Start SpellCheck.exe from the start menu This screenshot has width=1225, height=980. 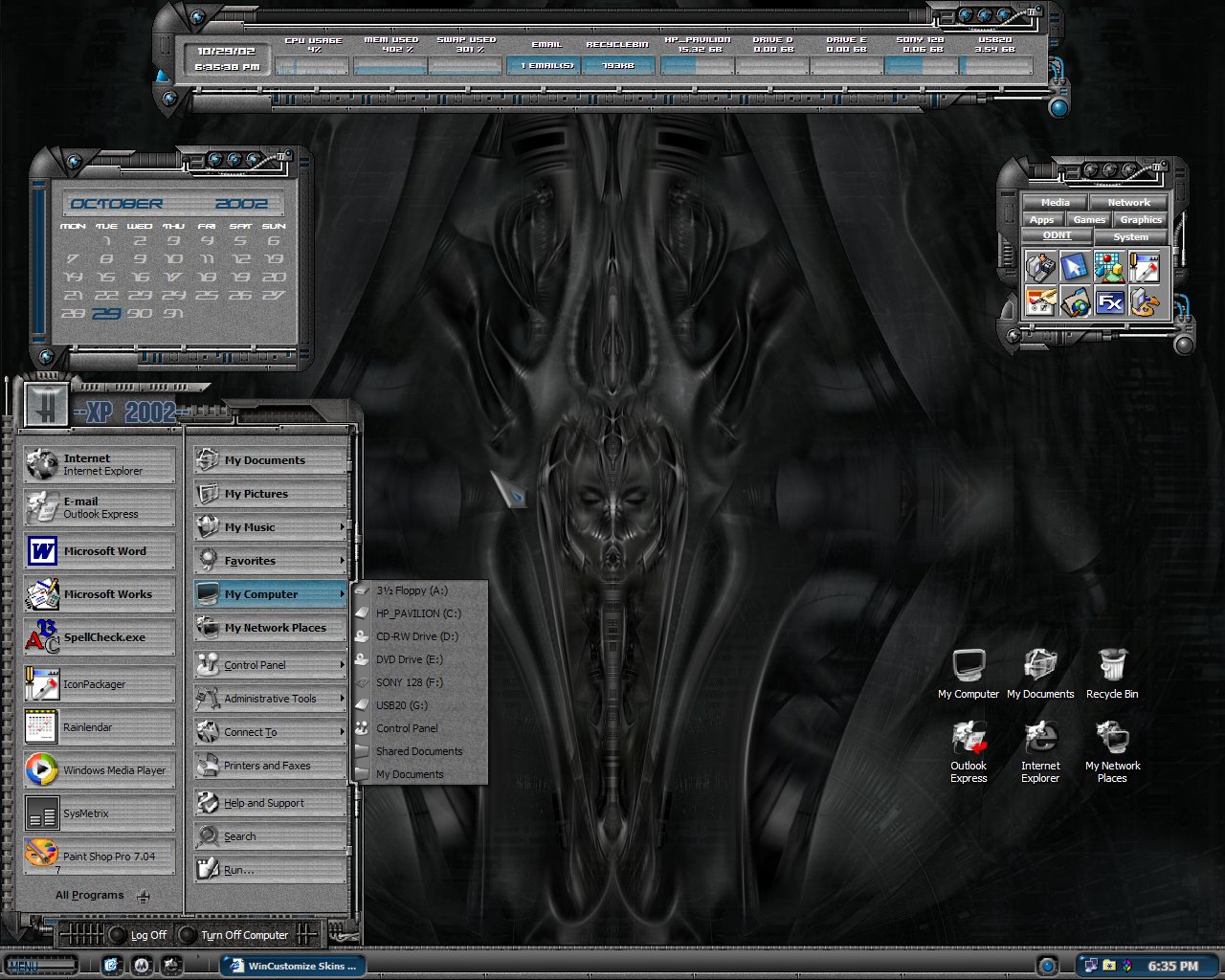(x=100, y=637)
